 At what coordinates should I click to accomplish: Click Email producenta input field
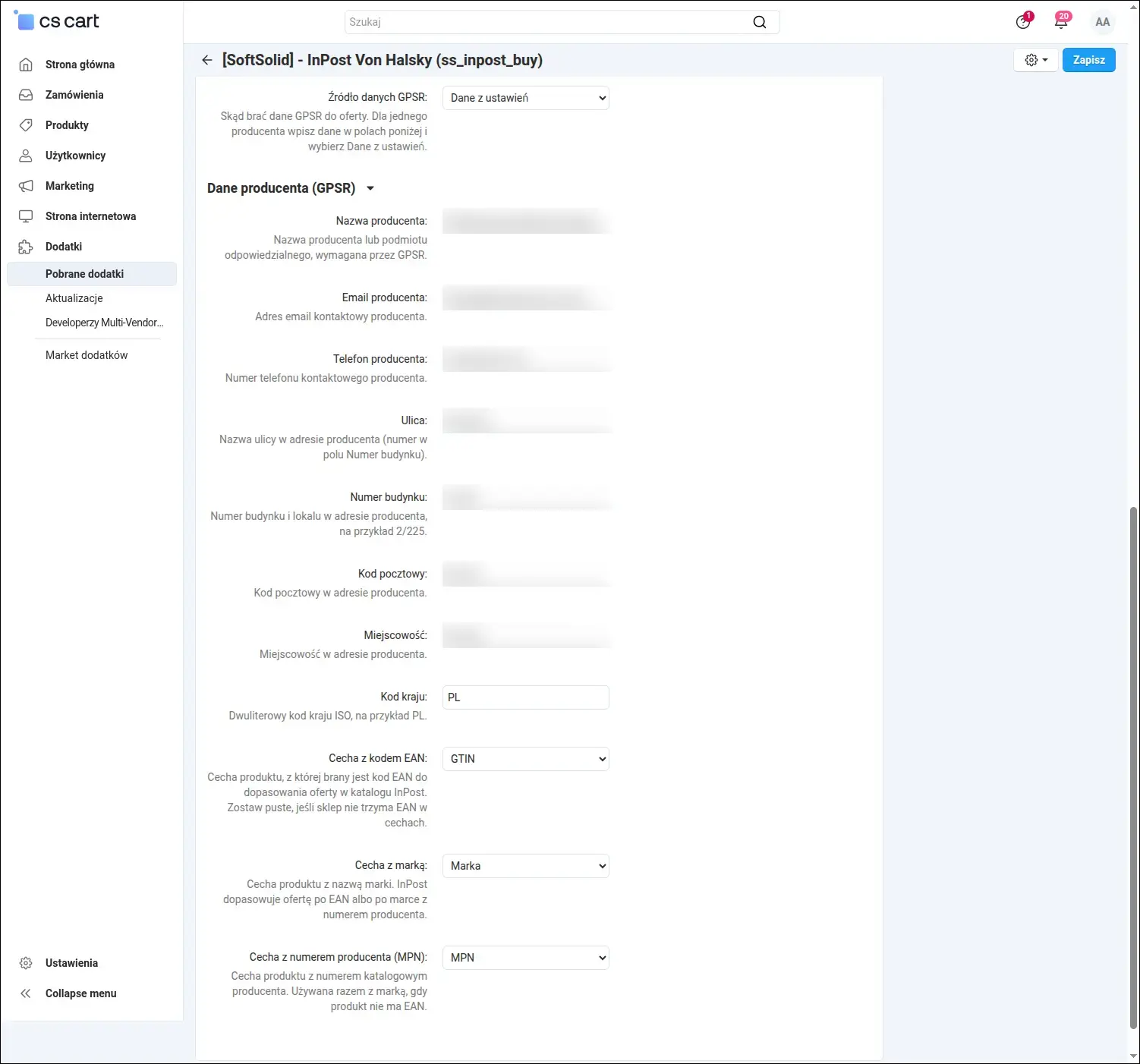tap(526, 298)
